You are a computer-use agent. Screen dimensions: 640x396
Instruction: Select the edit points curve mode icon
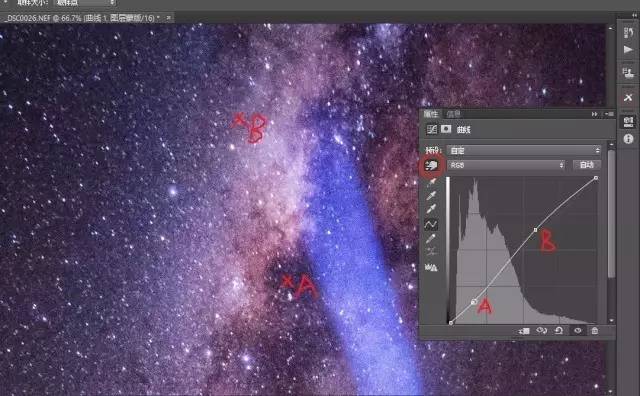pos(431,225)
